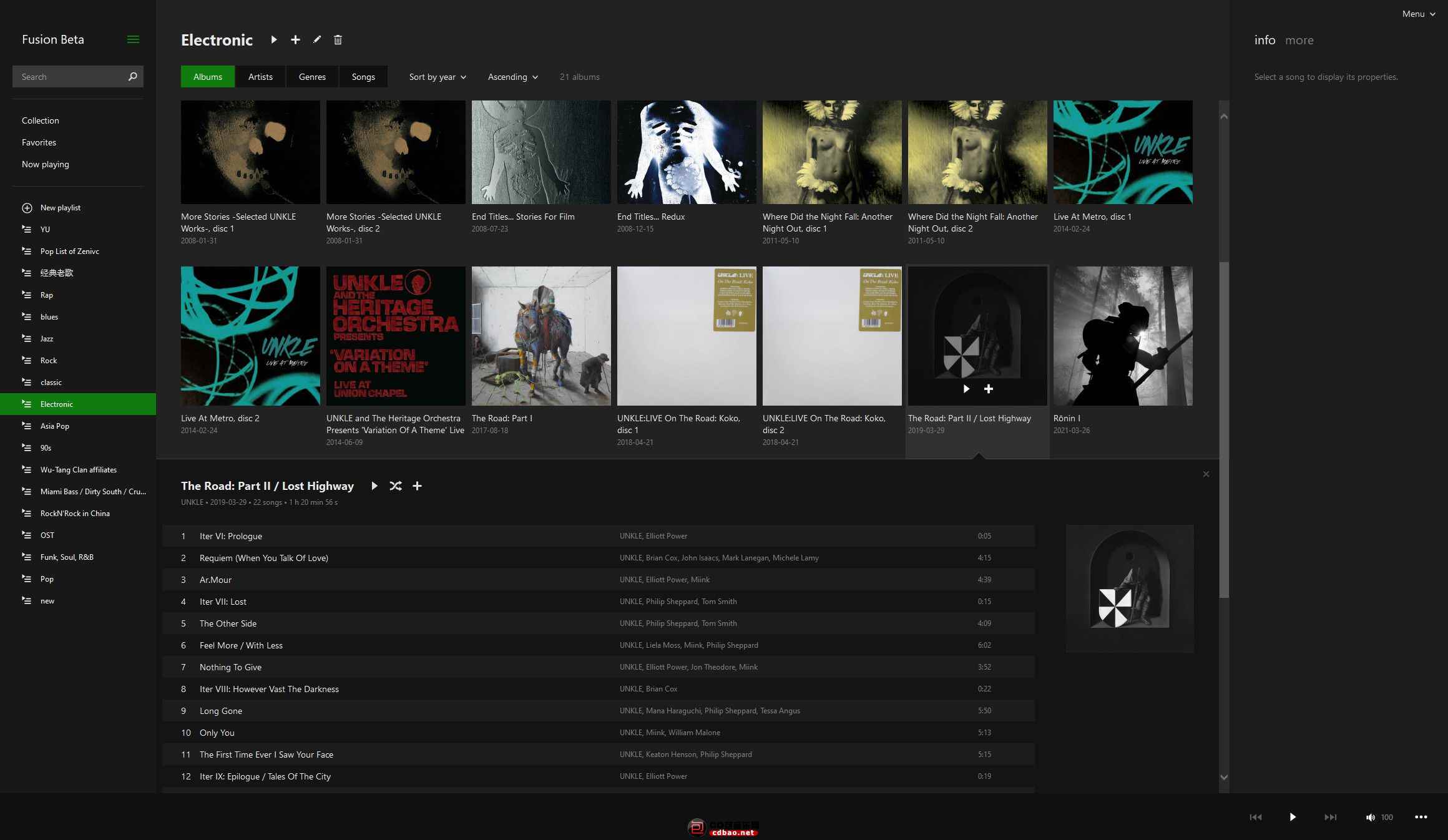Screen dimensions: 1448x840
Task: Click the search magnifier icon
Action: [132, 77]
